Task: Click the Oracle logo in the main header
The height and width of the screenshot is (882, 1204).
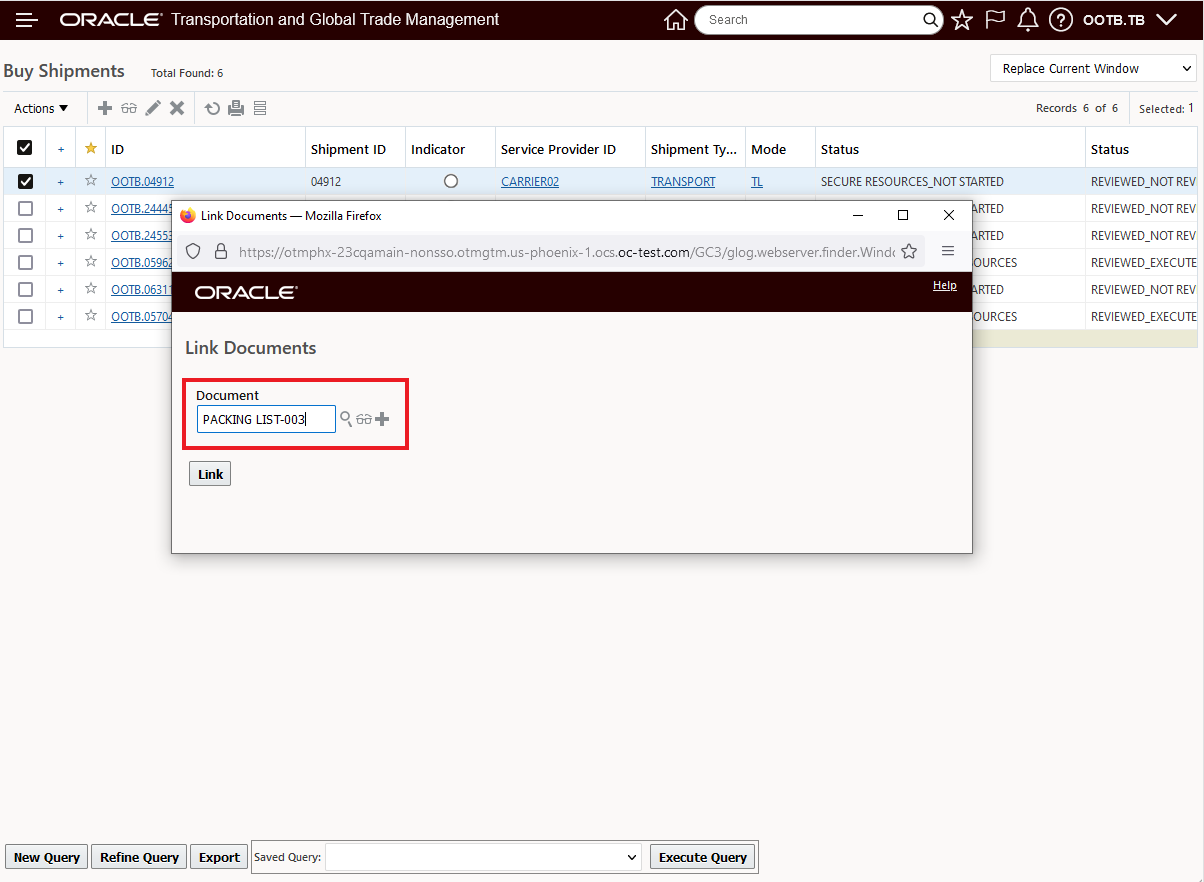Action: (110, 20)
